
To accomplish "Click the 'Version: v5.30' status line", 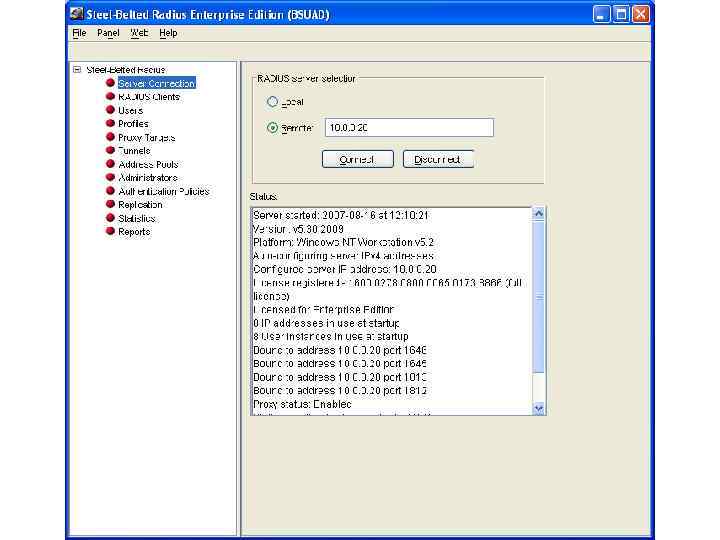I will (298, 229).
